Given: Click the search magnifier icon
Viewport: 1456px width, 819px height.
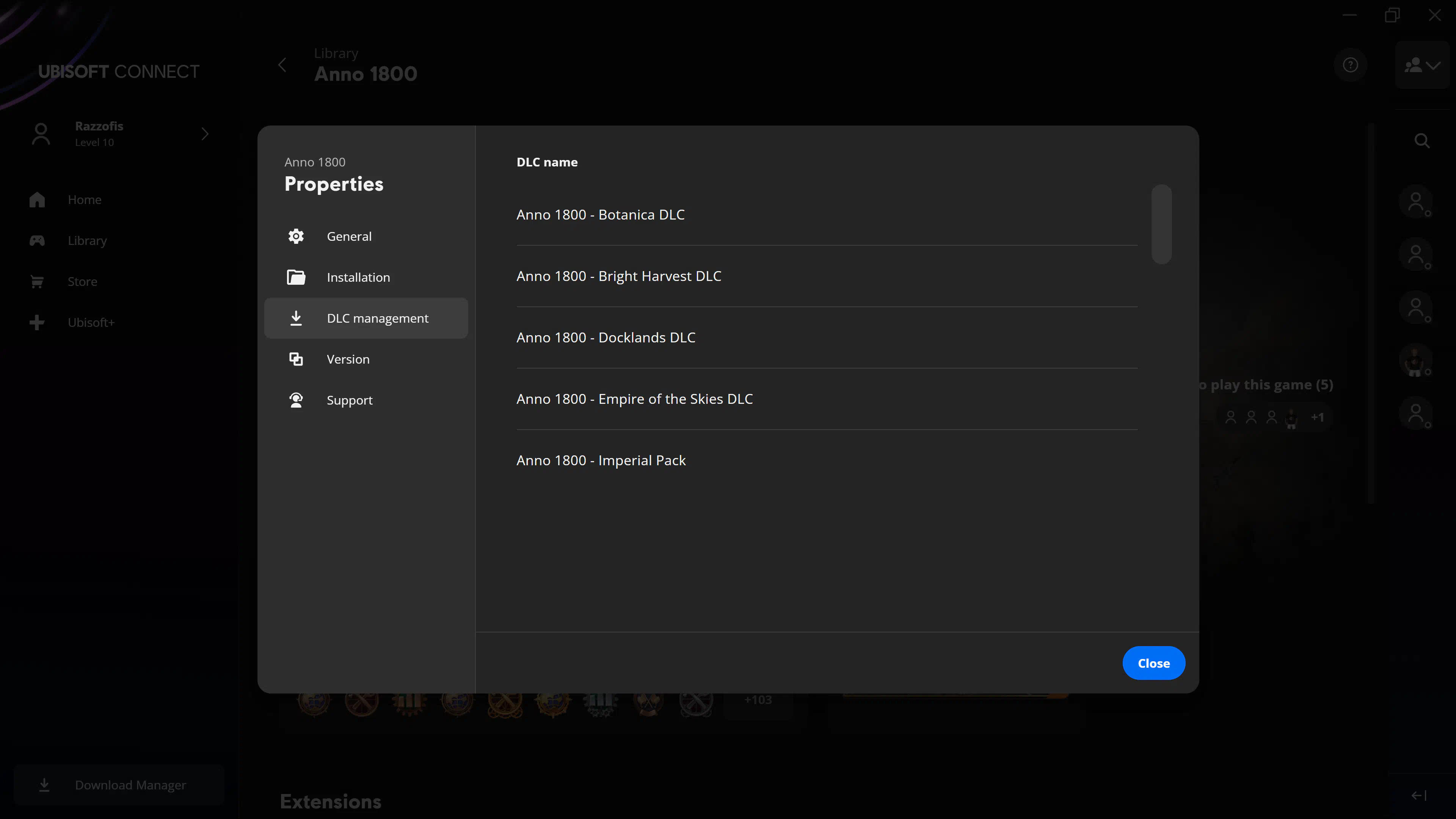Looking at the screenshot, I should [x=1421, y=141].
